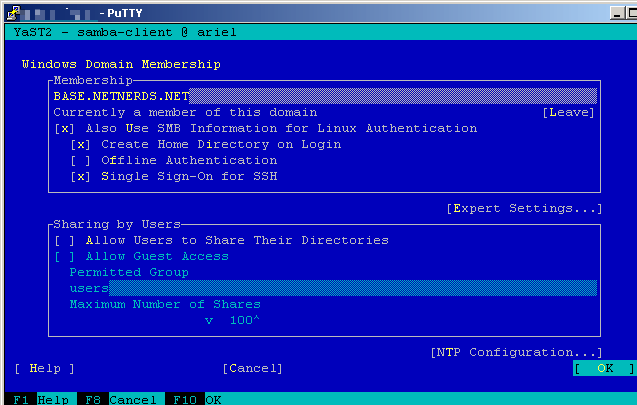Increase Maximum Number of Shares with ^ arrow
Image resolution: width=637 pixels, height=405 pixels.
point(257,320)
